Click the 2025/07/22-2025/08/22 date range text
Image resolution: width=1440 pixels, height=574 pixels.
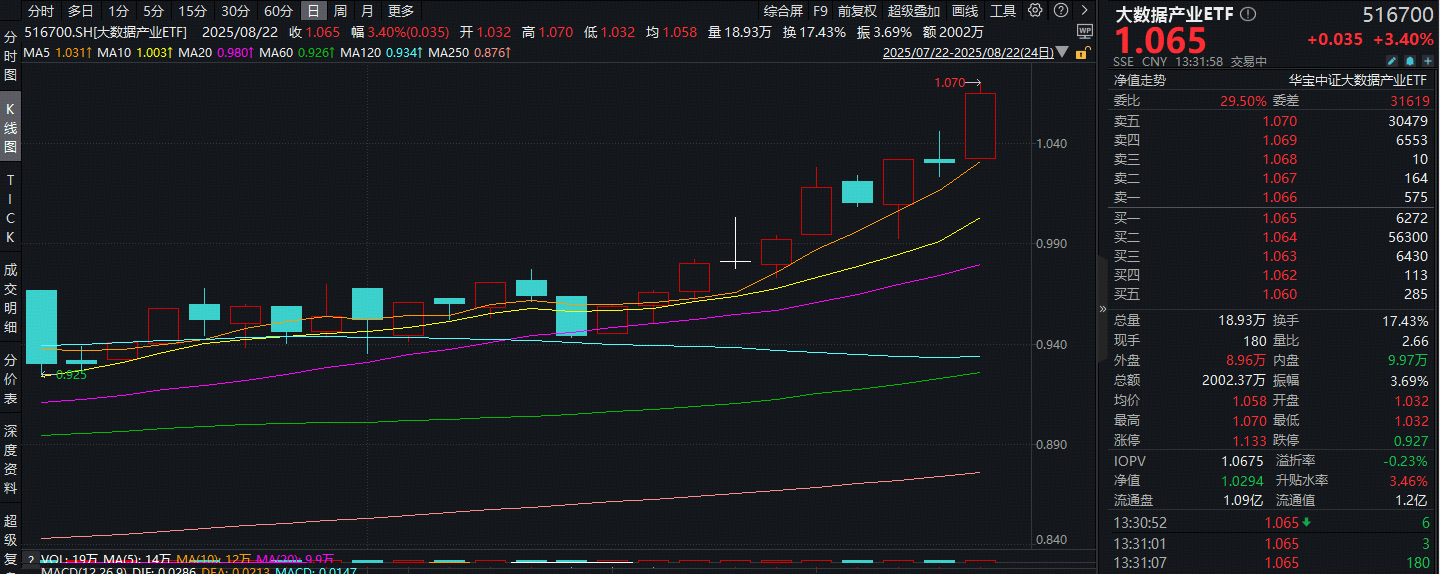[x=970, y=52]
